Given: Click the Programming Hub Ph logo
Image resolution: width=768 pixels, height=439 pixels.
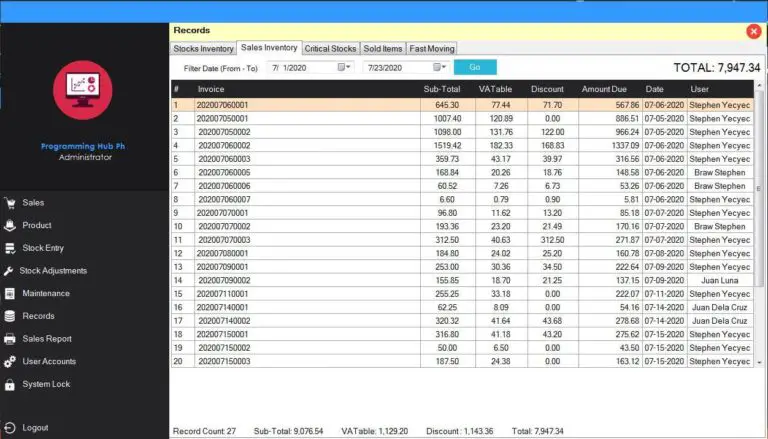Looking at the screenshot, I should tap(83, 90).
